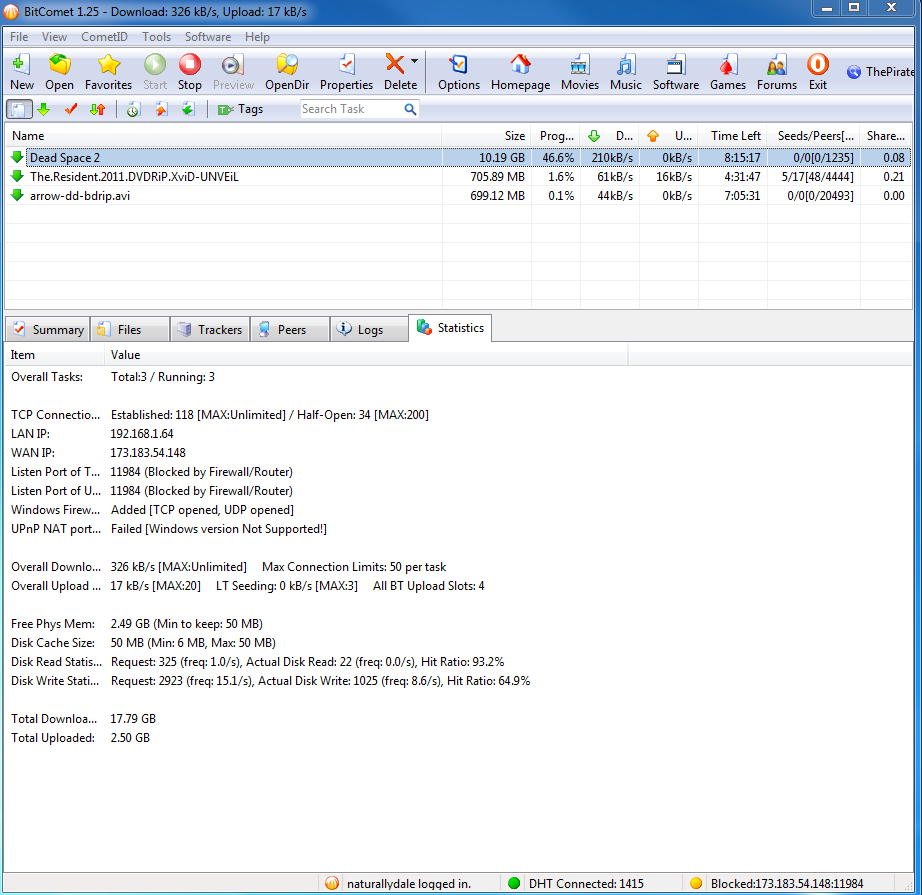Switch to the Summary tab
This screenshot has width=922, height=895.
48,329
